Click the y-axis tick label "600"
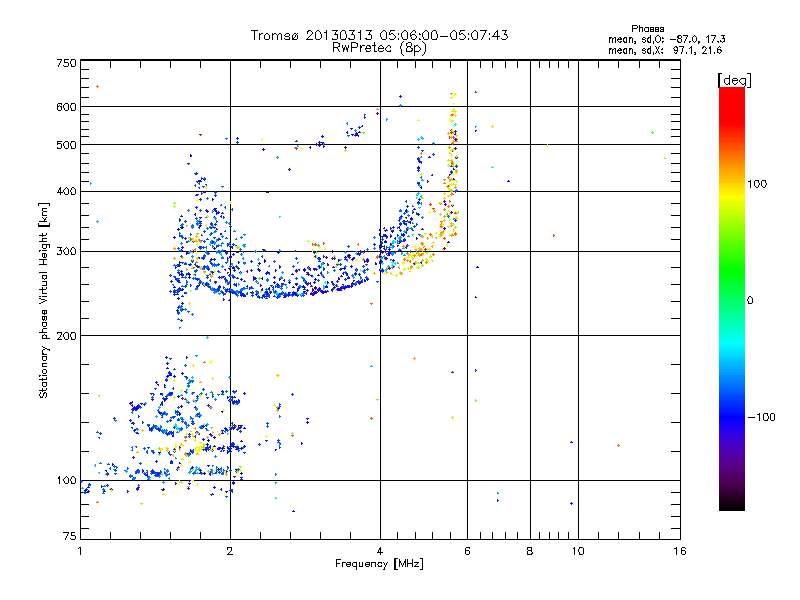 pyautogui.click(x=66, y=107)
